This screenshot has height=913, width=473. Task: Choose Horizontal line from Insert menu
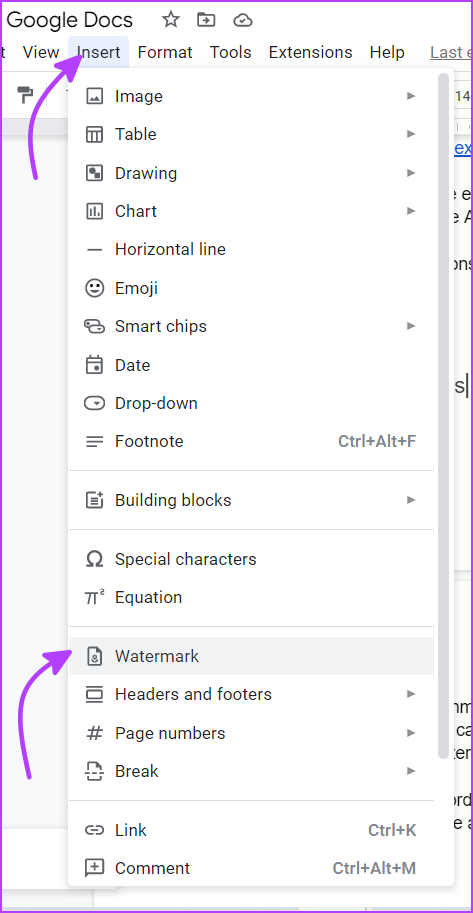pos(252,249)
